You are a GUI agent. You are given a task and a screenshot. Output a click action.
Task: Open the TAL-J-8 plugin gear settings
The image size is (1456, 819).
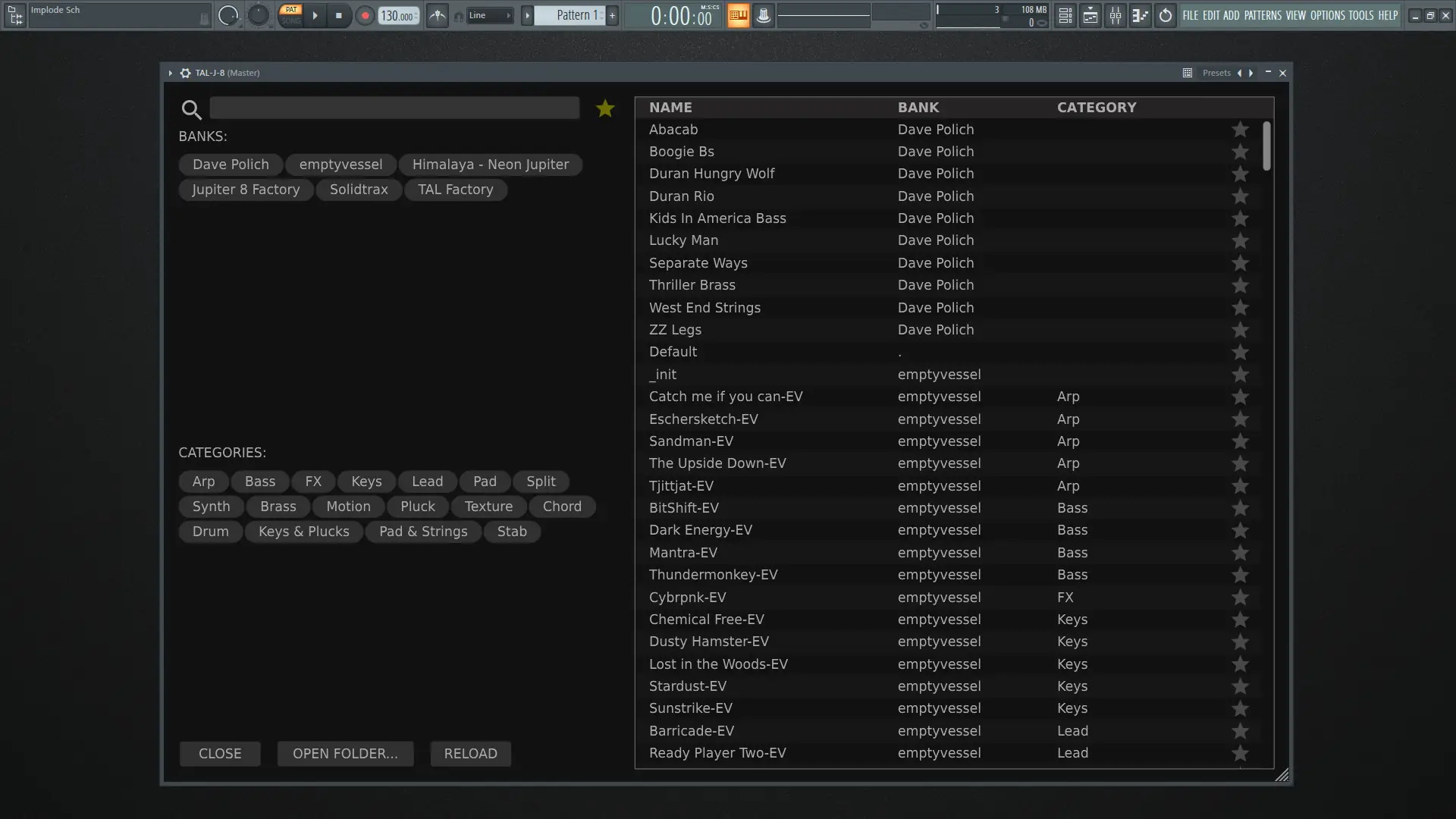coord(185,73)
